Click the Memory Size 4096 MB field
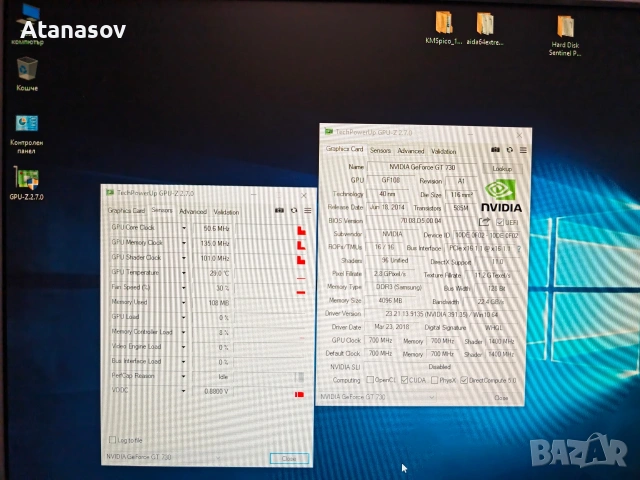 click(390, 300)
